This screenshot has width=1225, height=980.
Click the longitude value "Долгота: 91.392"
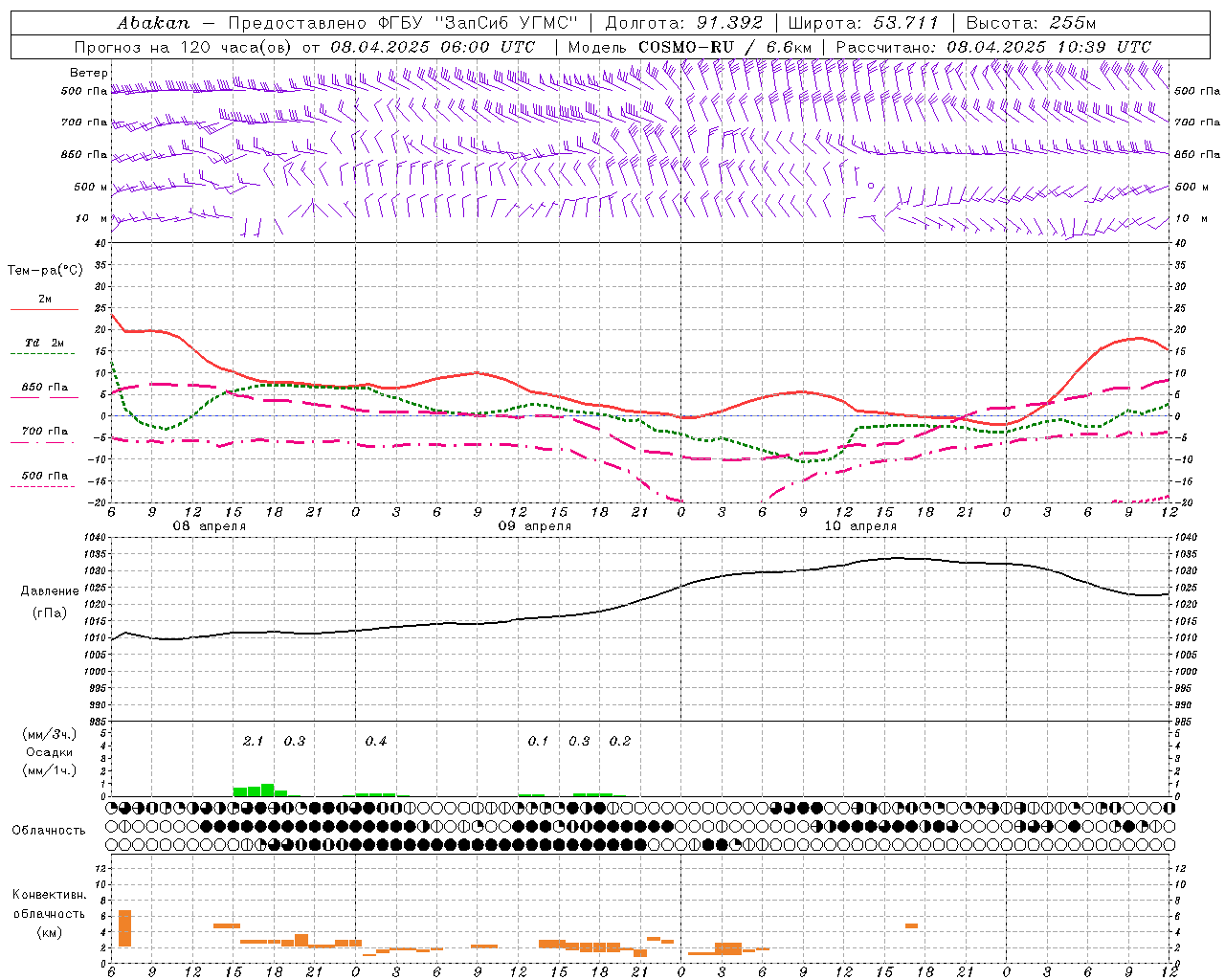click(684, 23)
